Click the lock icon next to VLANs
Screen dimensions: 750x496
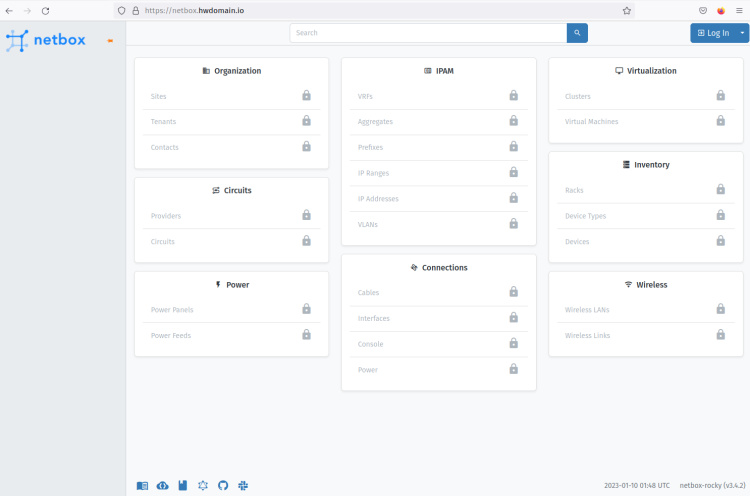click(x=513, y=224)
